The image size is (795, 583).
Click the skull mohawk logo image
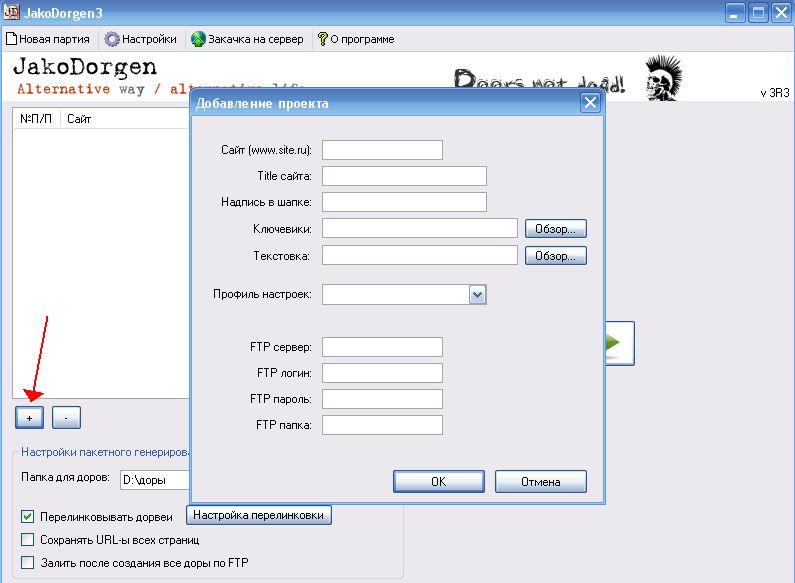(x=664, y=78)
